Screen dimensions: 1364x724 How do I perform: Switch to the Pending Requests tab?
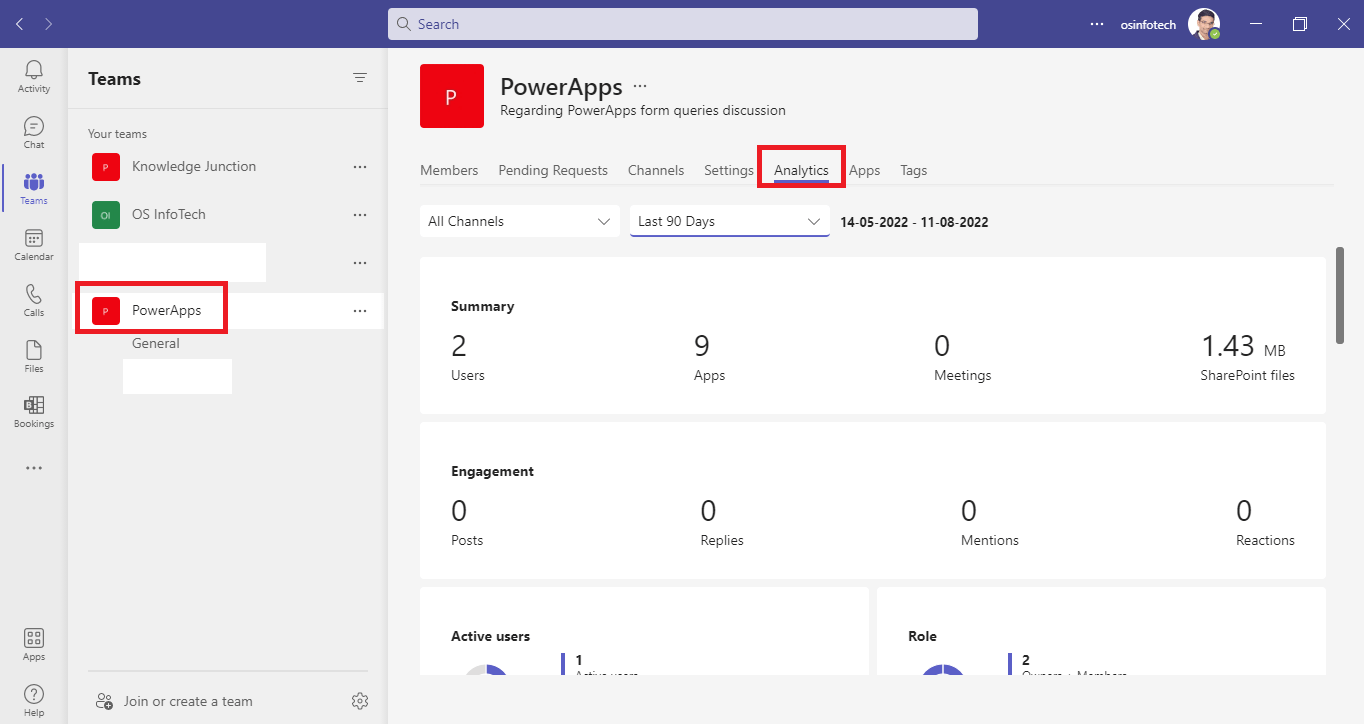pos(553,170)
